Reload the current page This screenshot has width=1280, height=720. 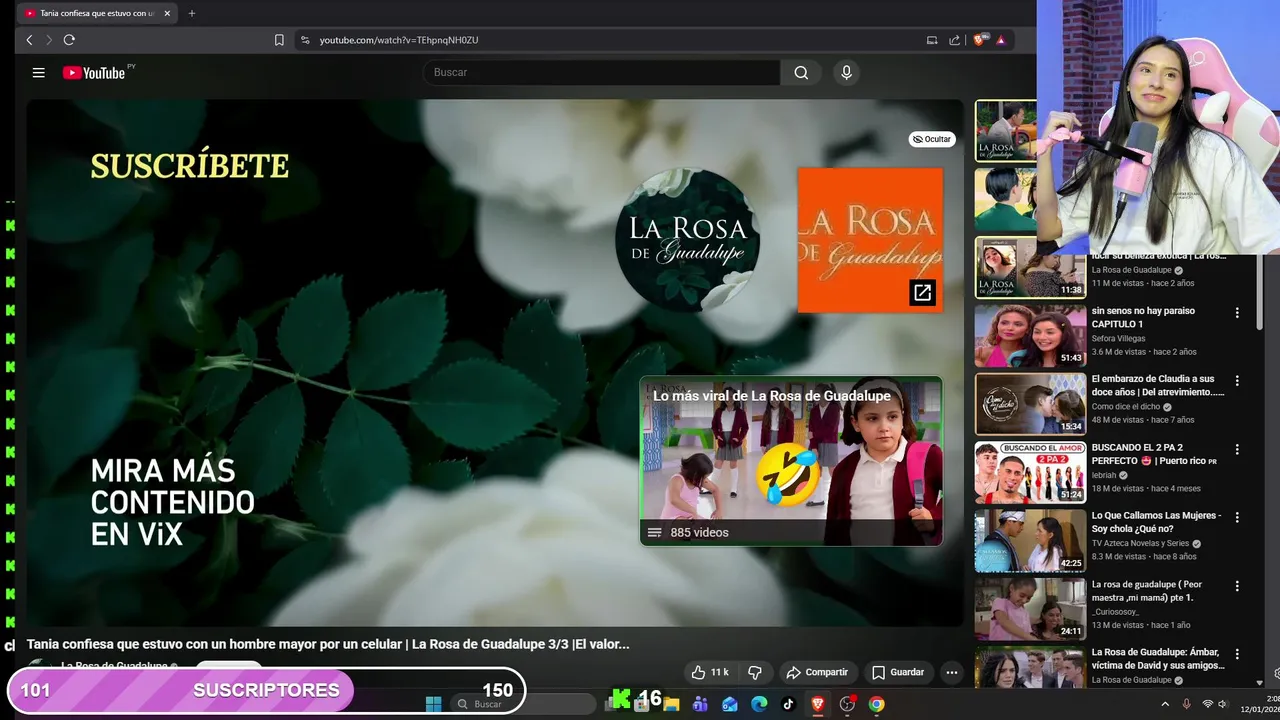click(x=69, y=40)
